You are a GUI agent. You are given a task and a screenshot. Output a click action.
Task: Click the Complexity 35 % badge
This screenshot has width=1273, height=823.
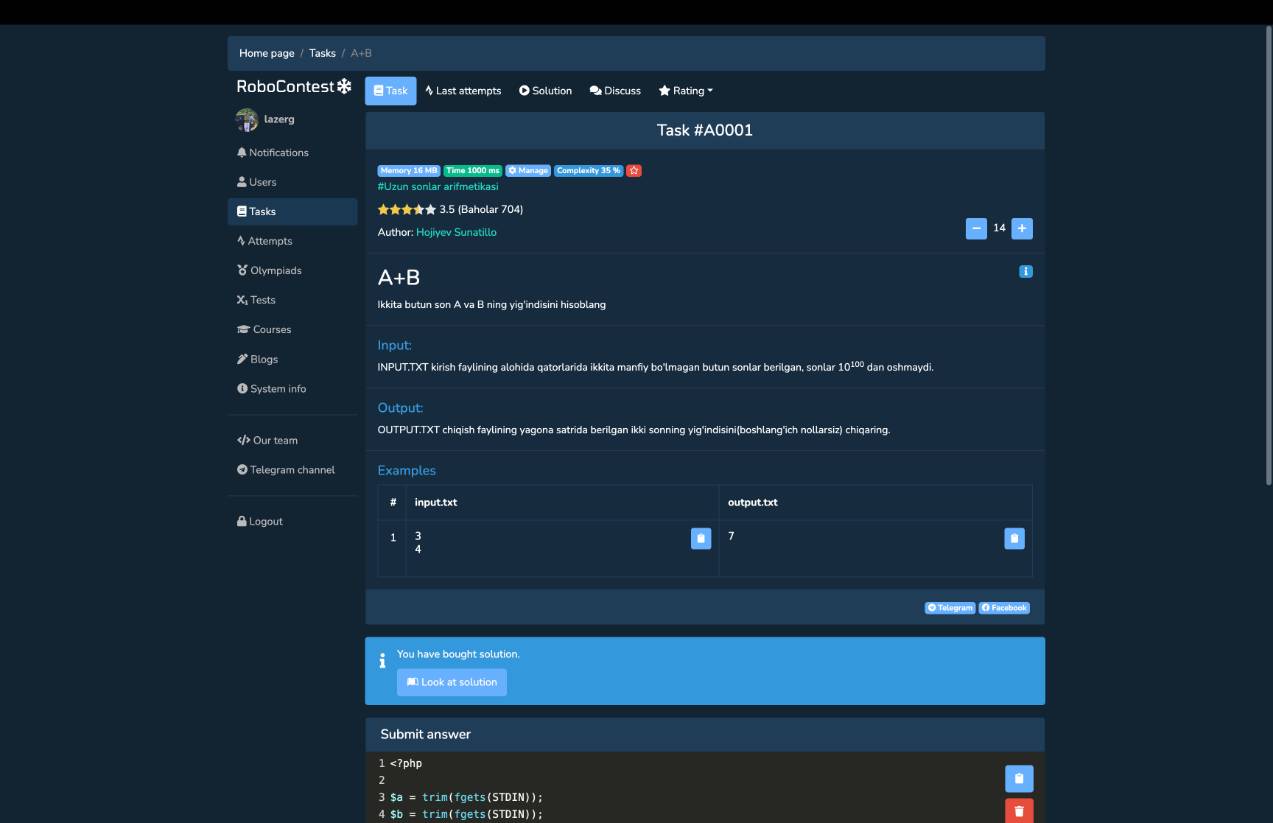(589, 170)
